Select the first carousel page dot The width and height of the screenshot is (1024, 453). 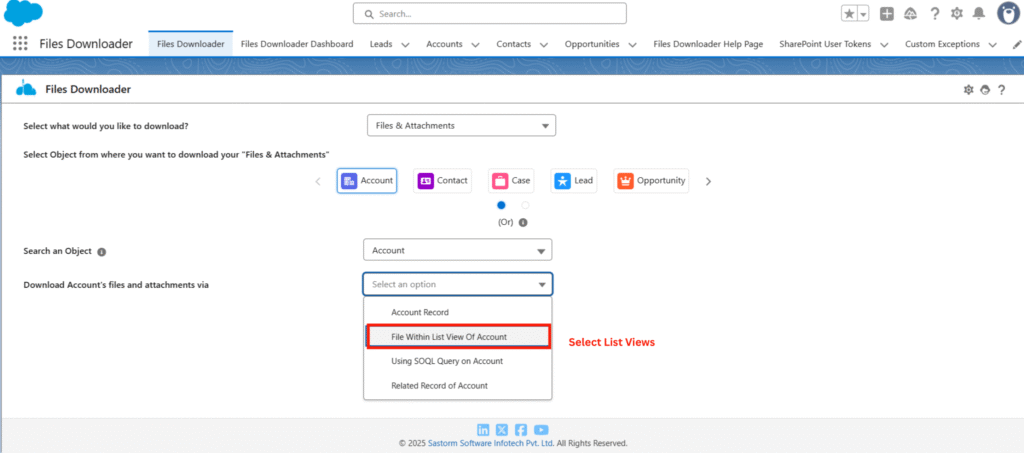click(x=502, y=205)
